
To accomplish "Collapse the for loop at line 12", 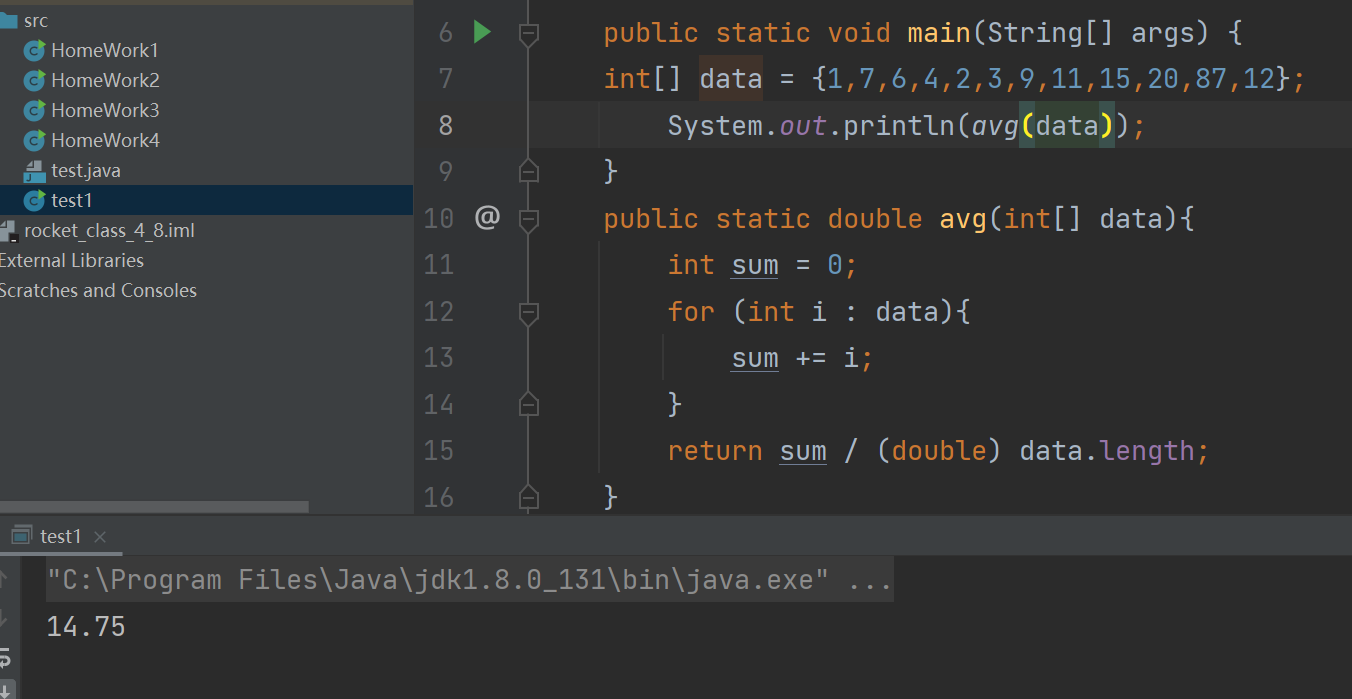I will pyautogui.click(x=529, y=312).
